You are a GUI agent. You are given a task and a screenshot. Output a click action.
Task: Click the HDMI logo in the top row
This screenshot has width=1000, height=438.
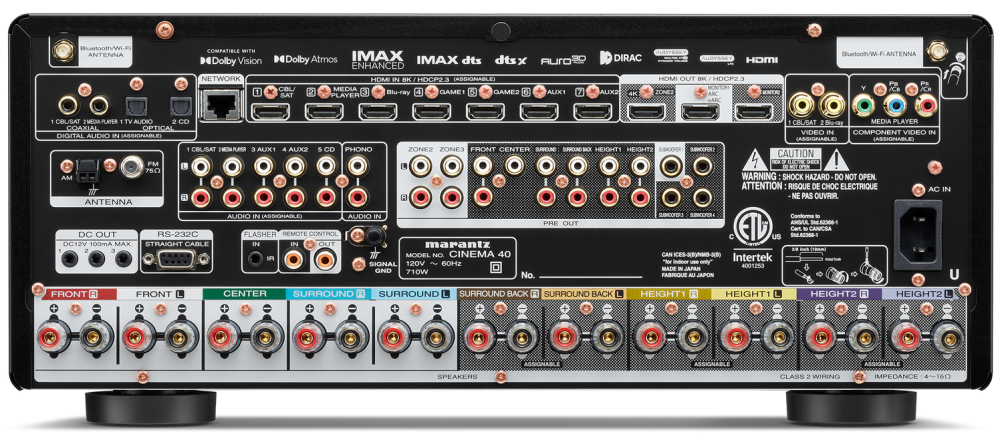pyautogui.click(x=761, y=60)
